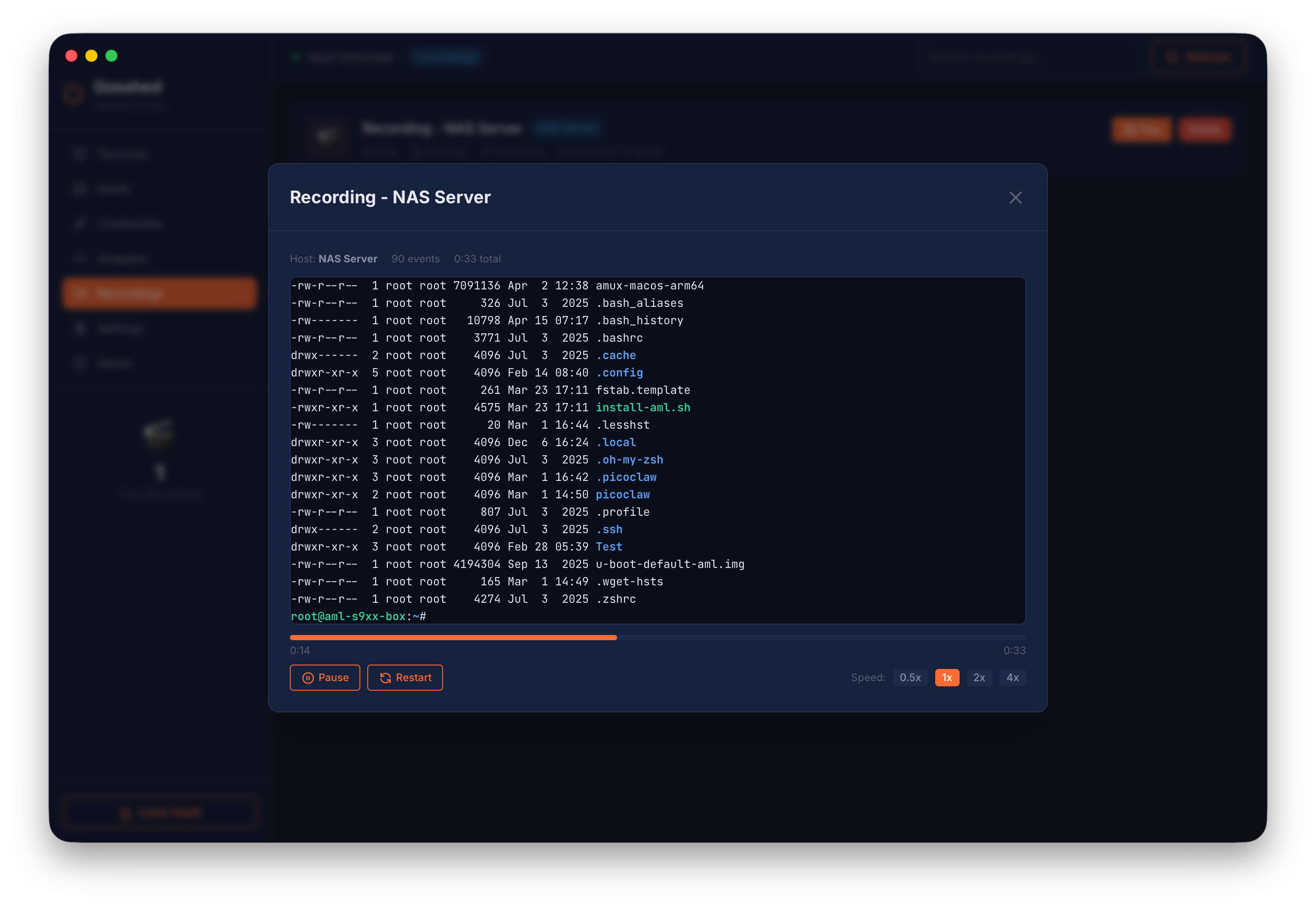Select the highlighted orange sidebar item
The width and height of the screenshot is (1316, 907).
coord(160,293)
